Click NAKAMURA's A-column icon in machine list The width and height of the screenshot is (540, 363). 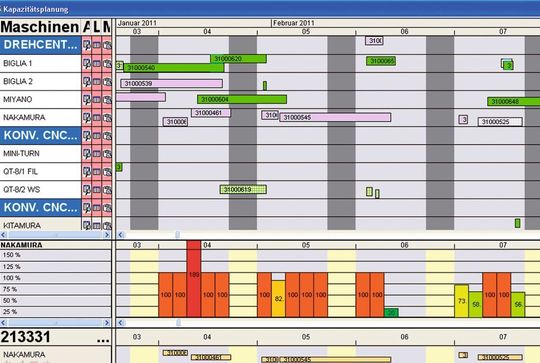(86, 117)
